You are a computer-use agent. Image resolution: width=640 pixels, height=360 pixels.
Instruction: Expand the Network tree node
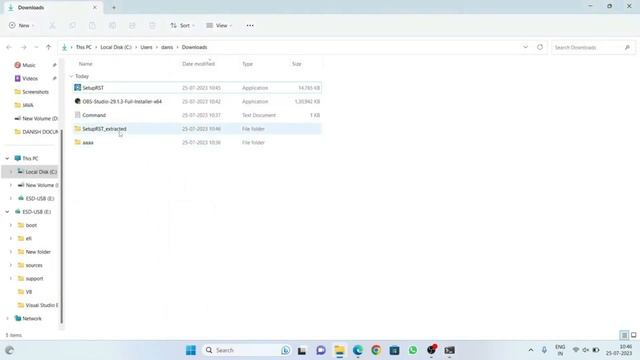point(7,318)
